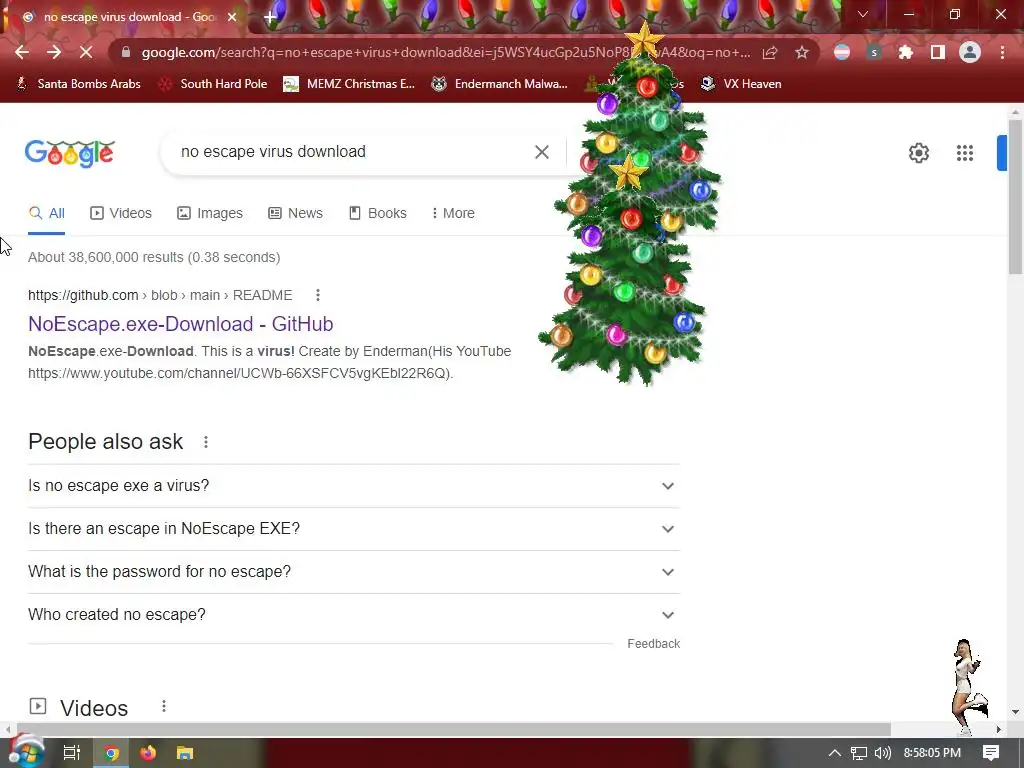Go back with the browser back arrow
Viewport: 1024px width, 768px height.
point(22,52)
